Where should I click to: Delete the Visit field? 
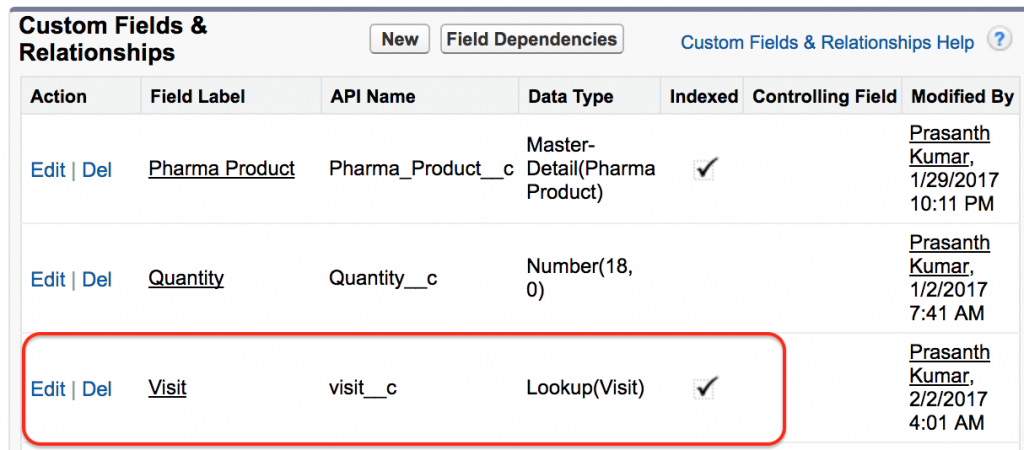[97, 389]
